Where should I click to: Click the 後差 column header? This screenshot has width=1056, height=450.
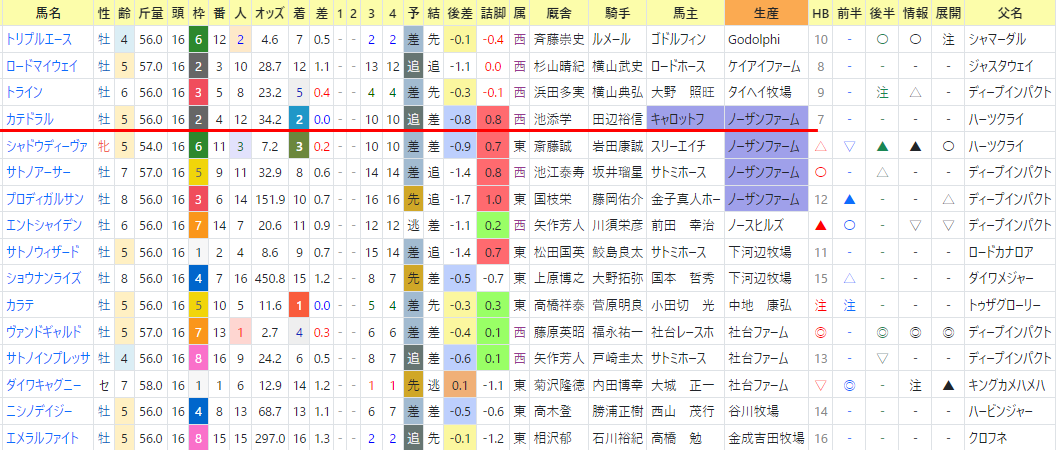point(460,13)
